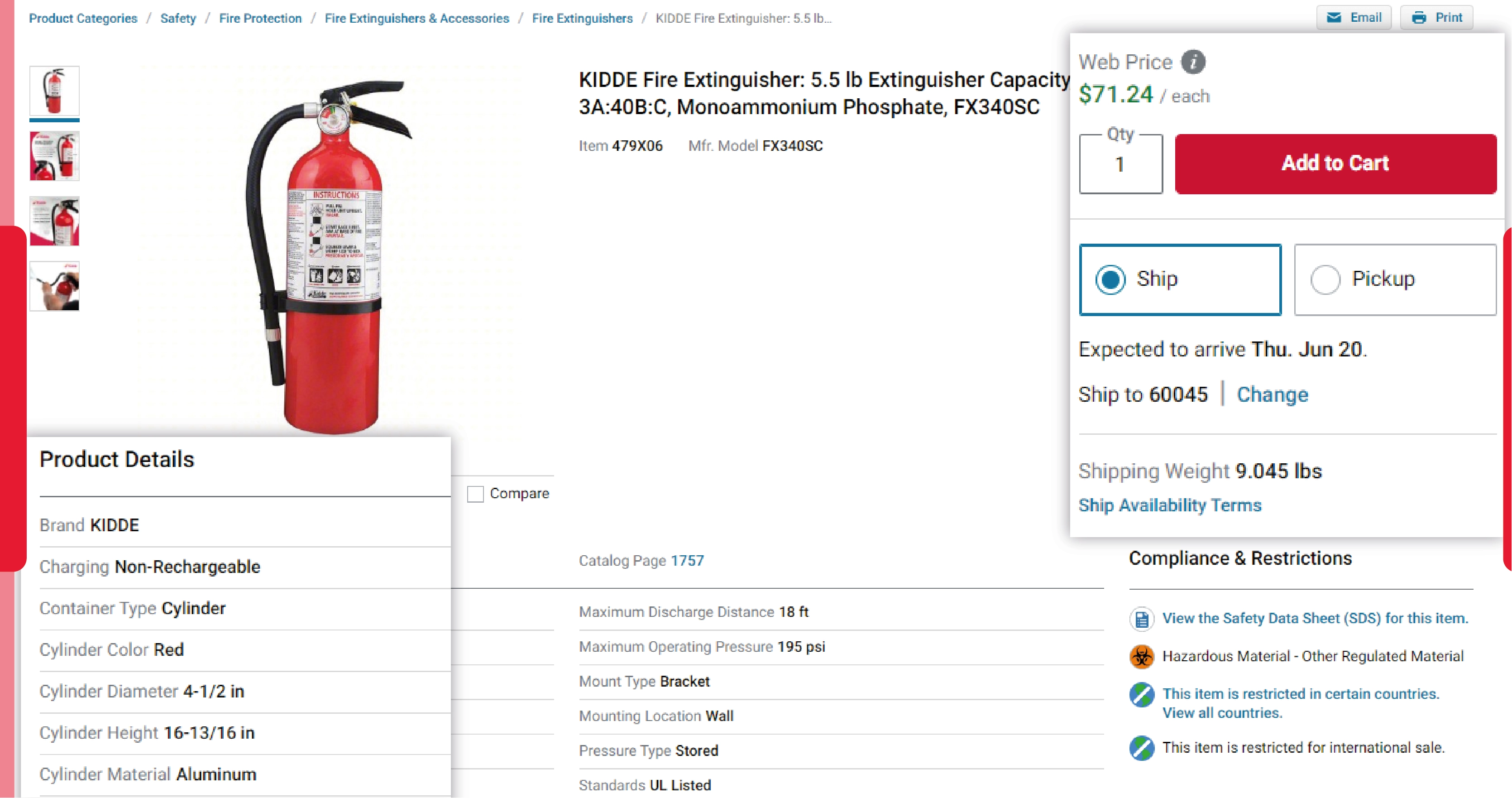Go to the Safety category breadcrumb
Image resolution: width=1512 pixels, height=798 pixels.
pyautogui.click(x=178, y=18)
